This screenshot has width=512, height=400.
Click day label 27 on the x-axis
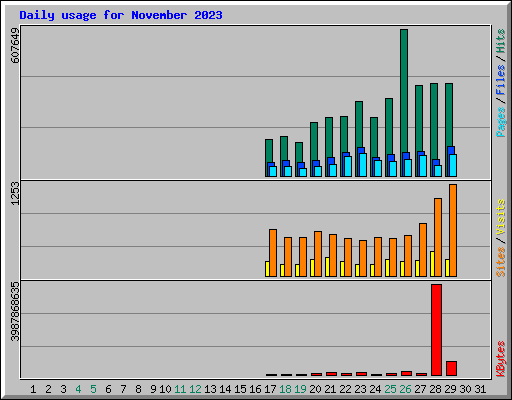[x=420, y=389]
